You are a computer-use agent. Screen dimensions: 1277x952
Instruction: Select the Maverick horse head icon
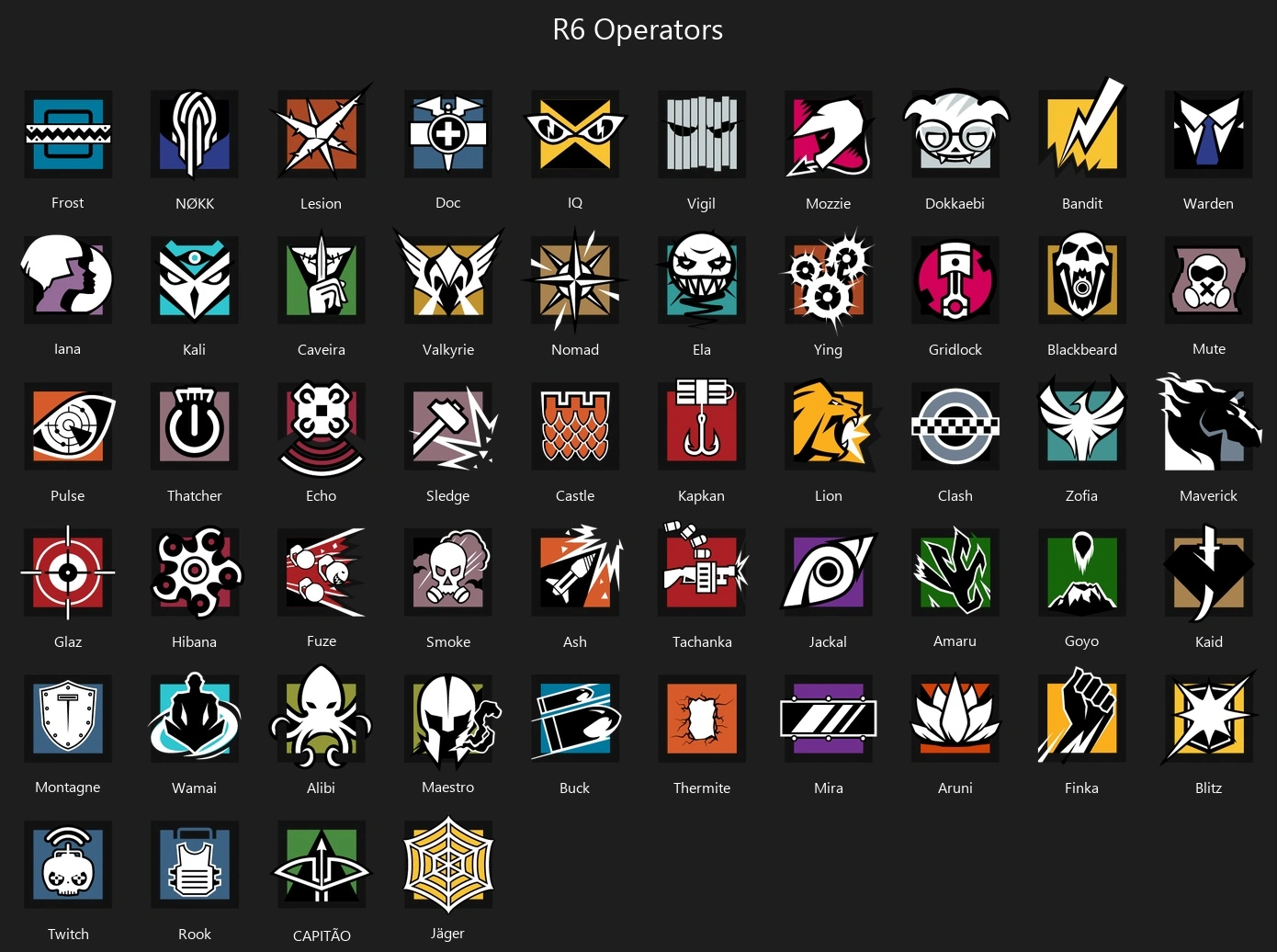pyautogui.click(x=1209, y=424)
